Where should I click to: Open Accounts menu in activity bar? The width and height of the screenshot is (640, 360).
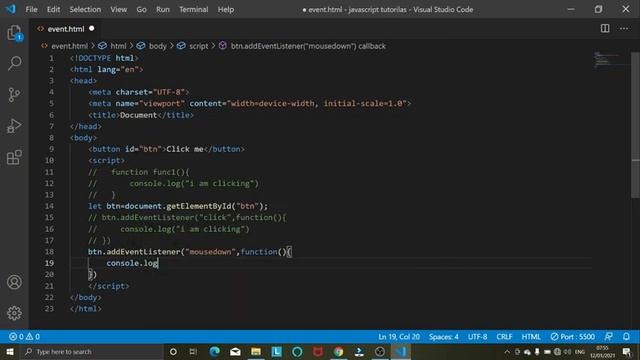click(14, 282)
